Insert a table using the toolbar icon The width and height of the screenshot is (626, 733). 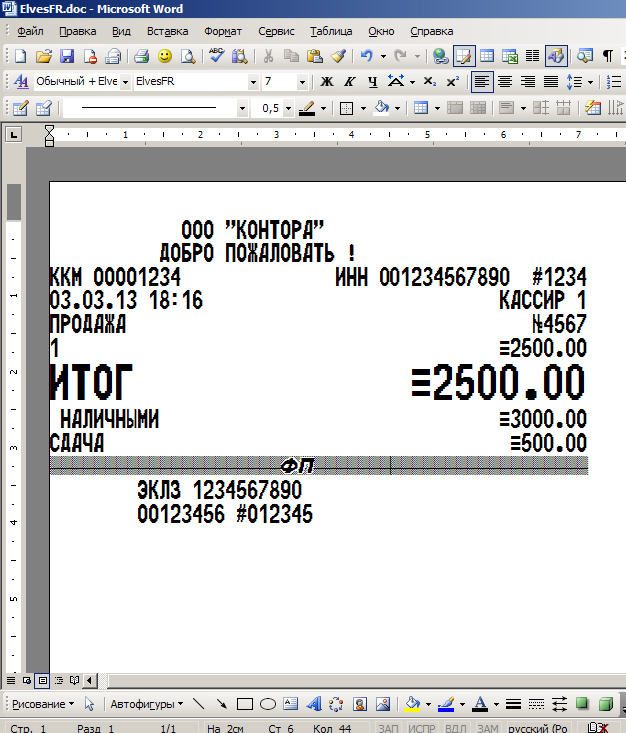coord(487,56)
